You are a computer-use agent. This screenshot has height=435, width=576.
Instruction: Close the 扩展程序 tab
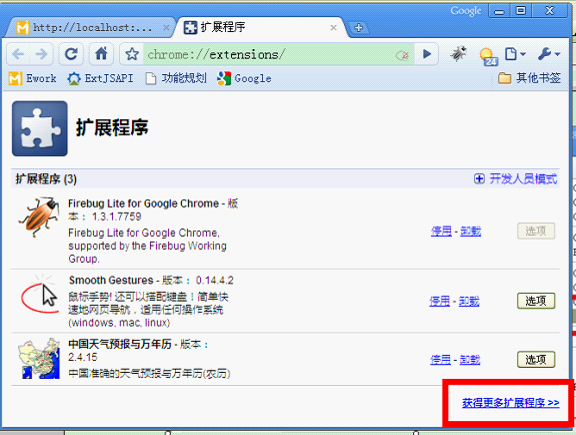[x=334, y=28]
